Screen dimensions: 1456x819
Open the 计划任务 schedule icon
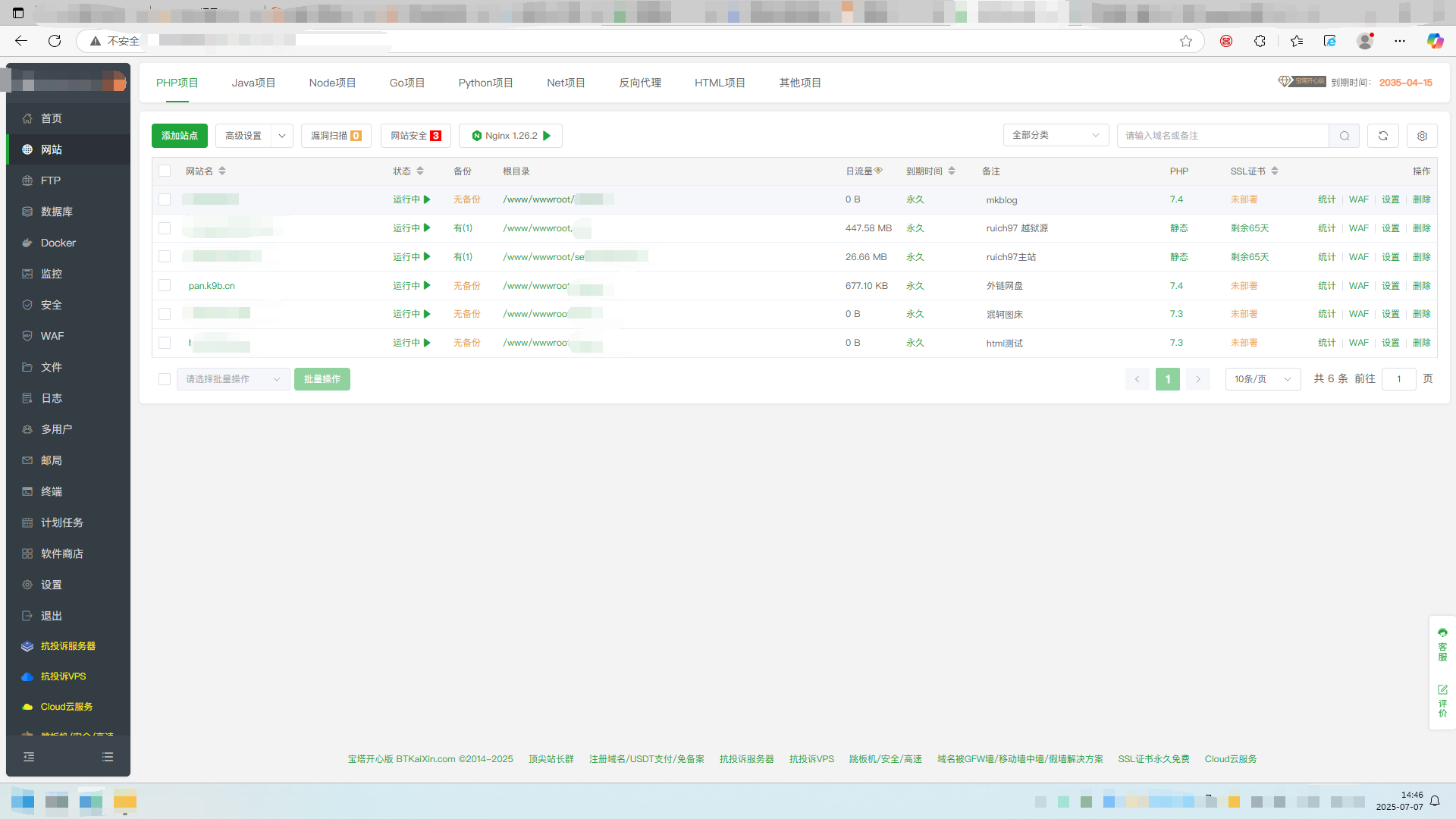tap(27, 522)
